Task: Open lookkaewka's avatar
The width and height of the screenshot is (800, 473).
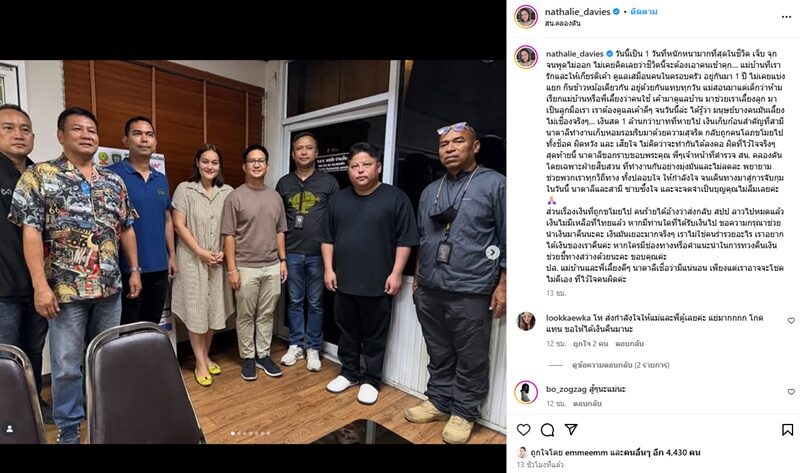Action: (526, 321)
